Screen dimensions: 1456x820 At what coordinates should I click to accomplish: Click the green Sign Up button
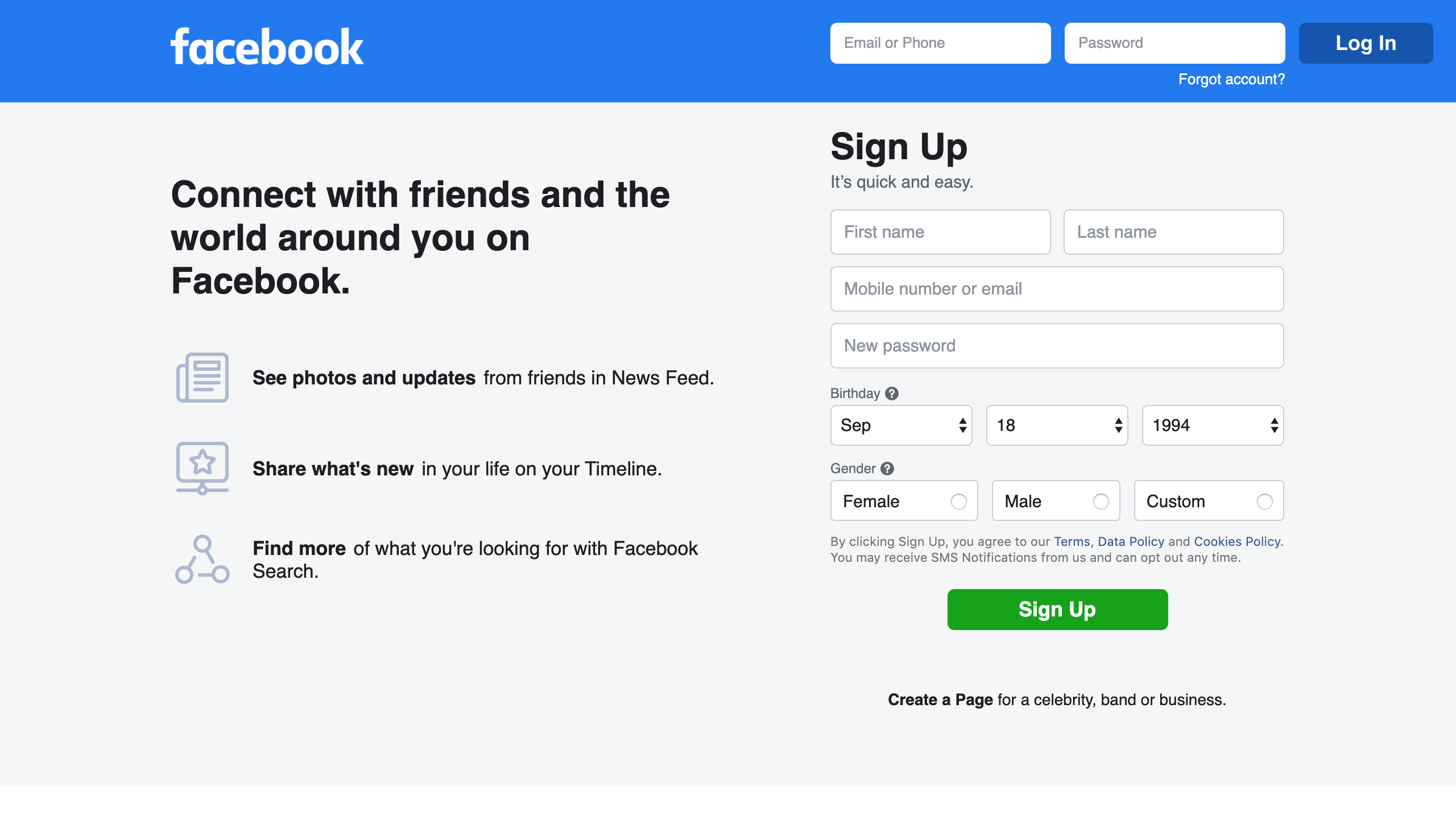(1058, 610)
